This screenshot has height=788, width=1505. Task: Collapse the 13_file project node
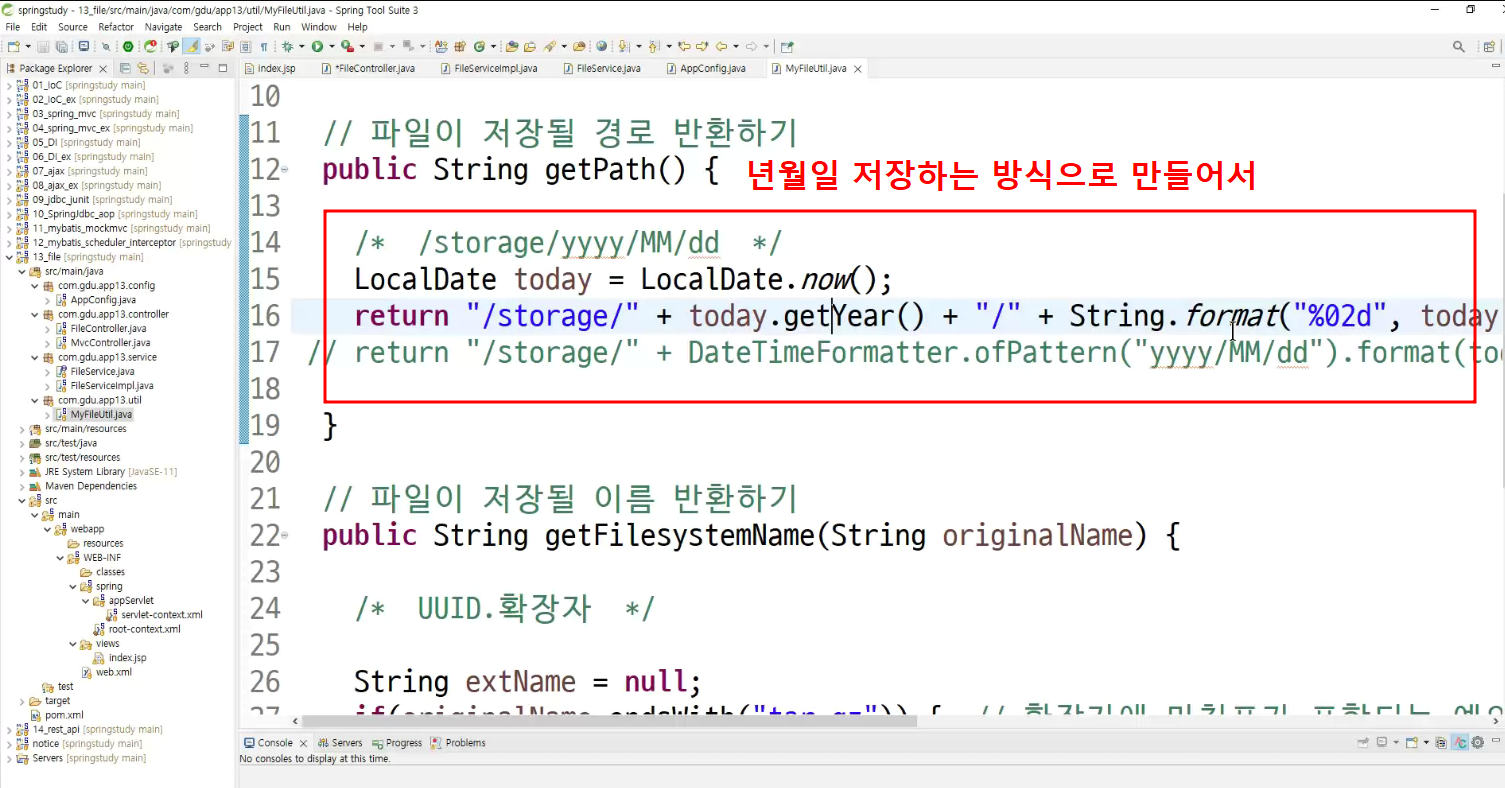tap(9, 257)
